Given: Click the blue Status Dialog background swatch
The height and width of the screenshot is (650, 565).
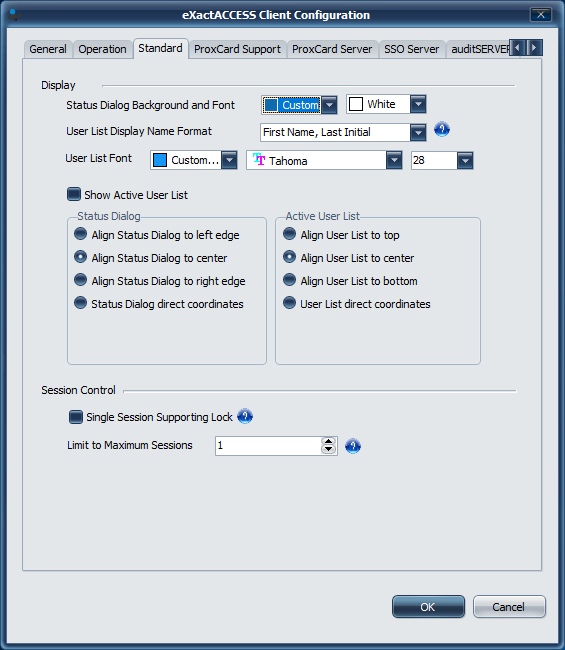Looking at the screenshot, I should [271, 105].
